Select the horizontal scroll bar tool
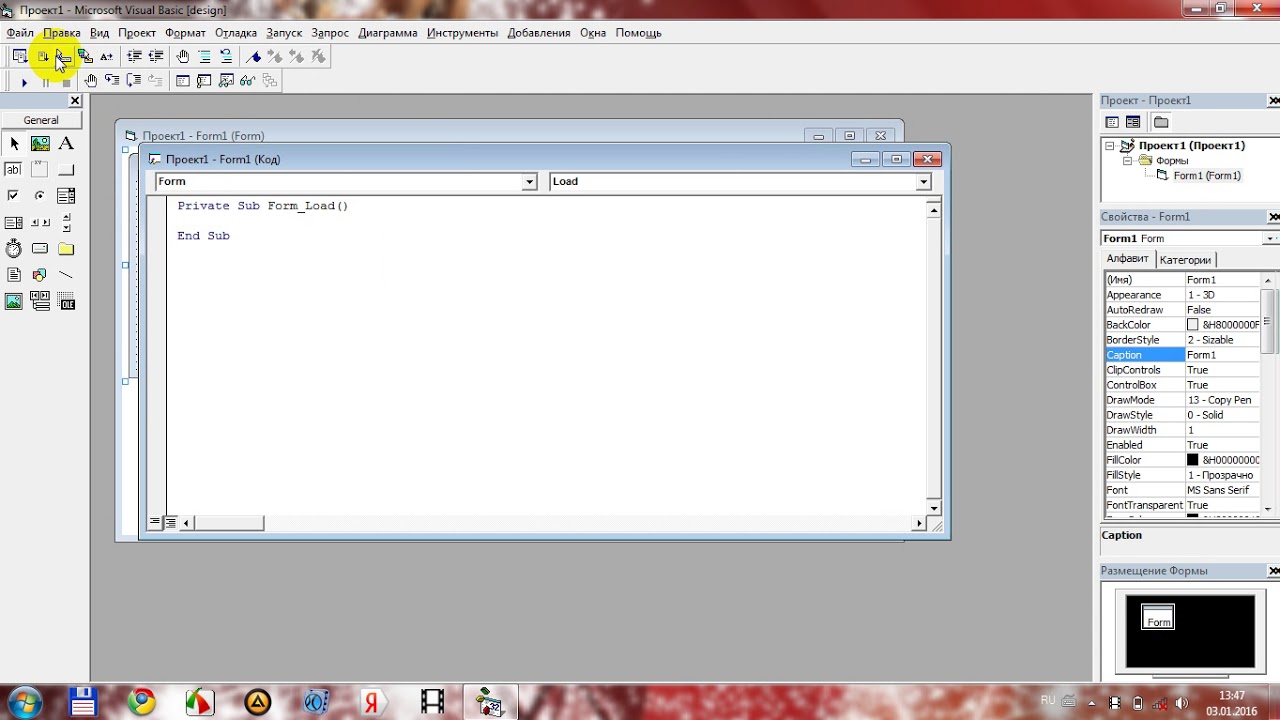Viewport: 1280px width, 720px height. (x=40, y=222)
